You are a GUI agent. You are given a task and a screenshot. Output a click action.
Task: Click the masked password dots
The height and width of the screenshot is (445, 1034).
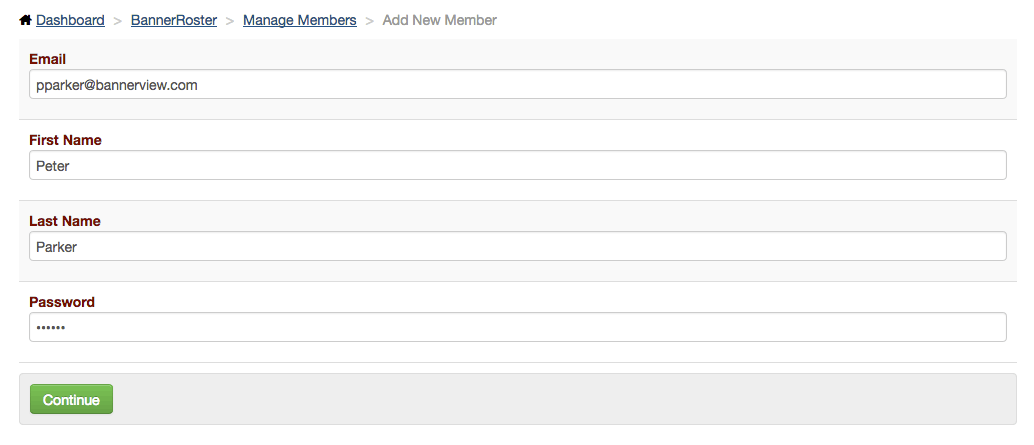pyautogui.click(x=51, y=328)
